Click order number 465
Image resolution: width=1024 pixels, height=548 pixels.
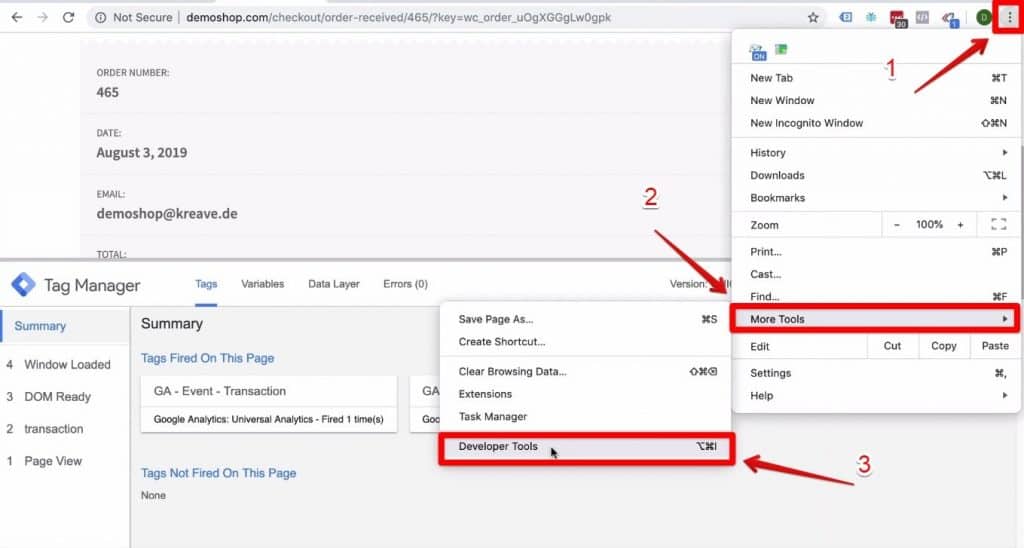[x=108, y=93]
